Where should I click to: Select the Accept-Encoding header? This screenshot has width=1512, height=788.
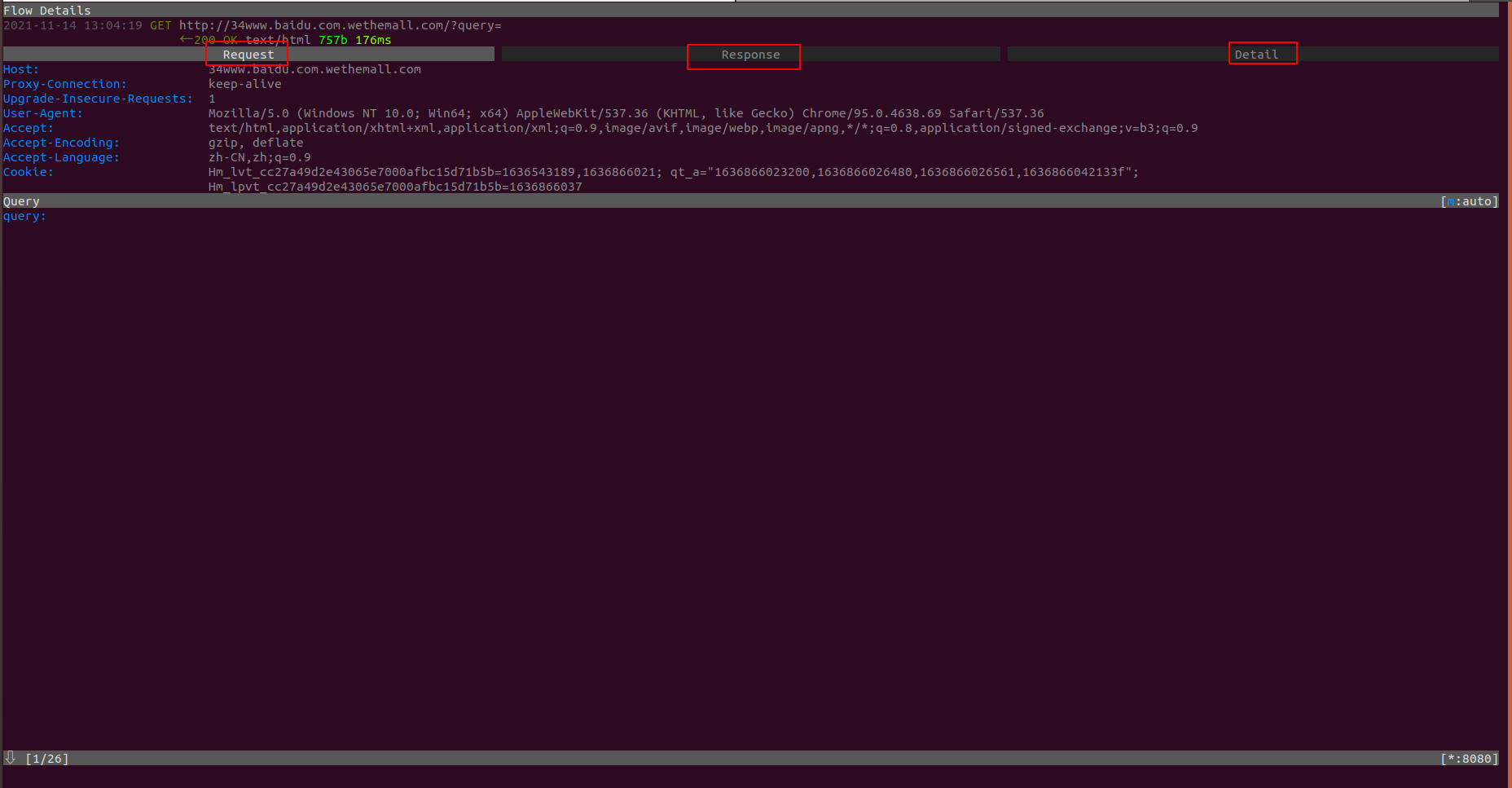pos(61,143)
